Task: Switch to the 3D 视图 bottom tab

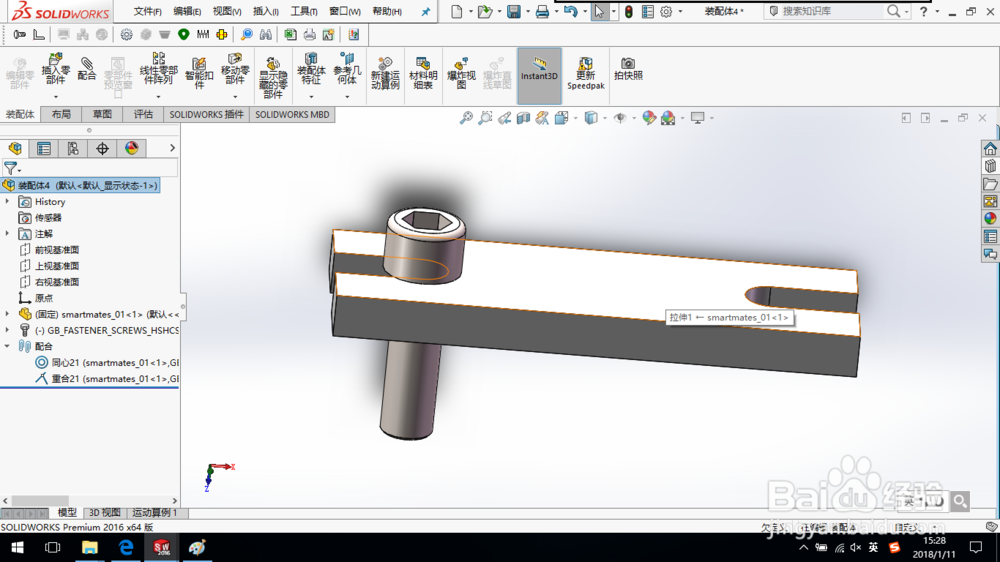Action: click(x=105, y=513)
